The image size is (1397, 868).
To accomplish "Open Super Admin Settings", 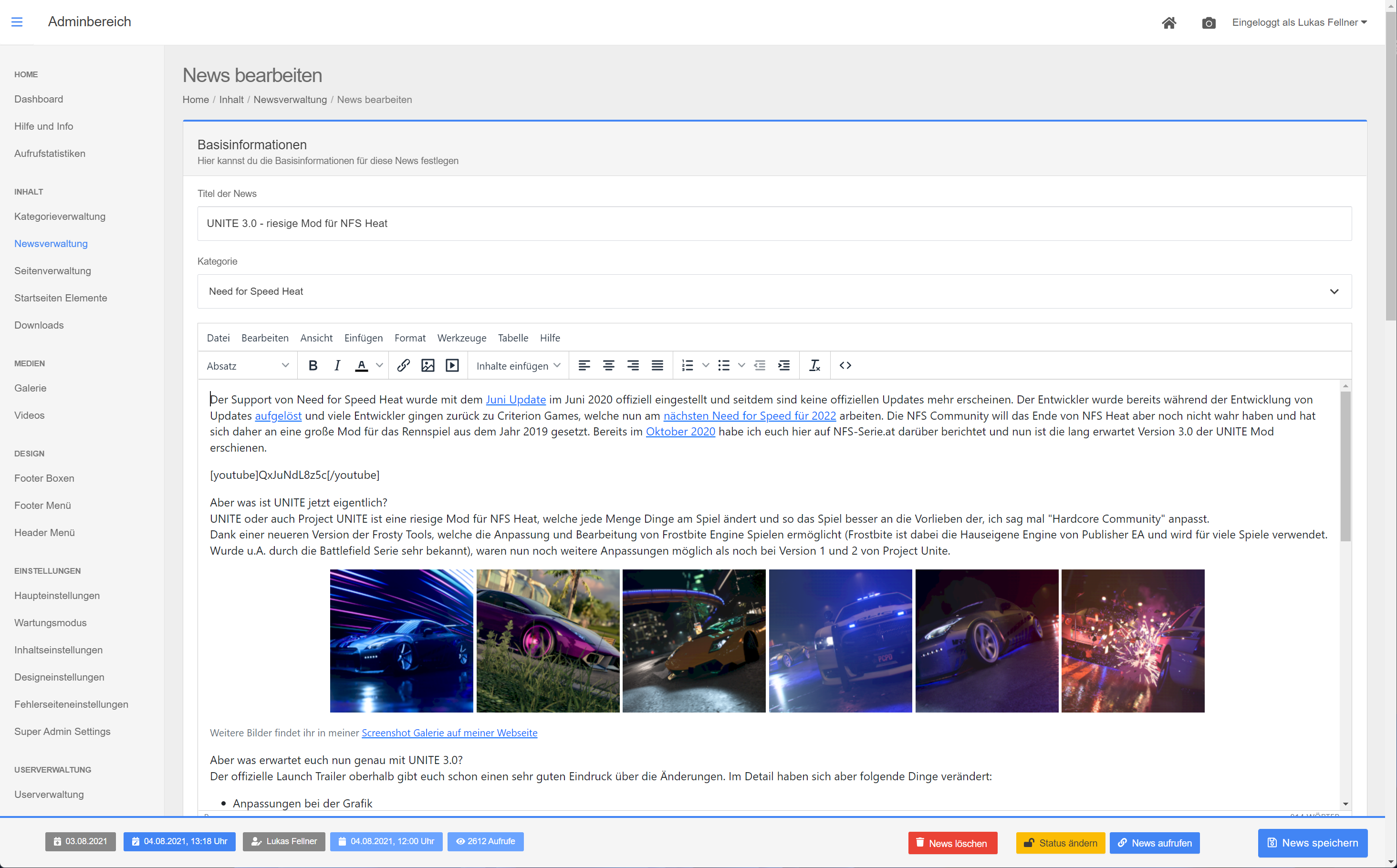I will 63,732.
